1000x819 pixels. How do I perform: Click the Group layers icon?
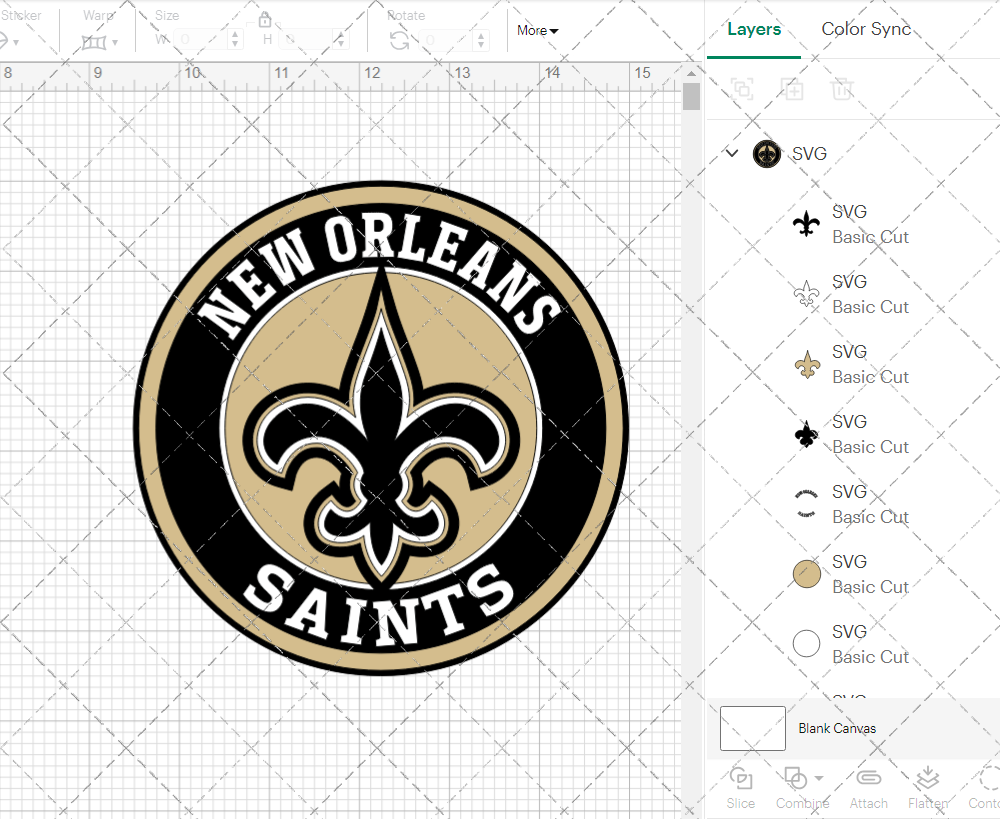point(742,89)
